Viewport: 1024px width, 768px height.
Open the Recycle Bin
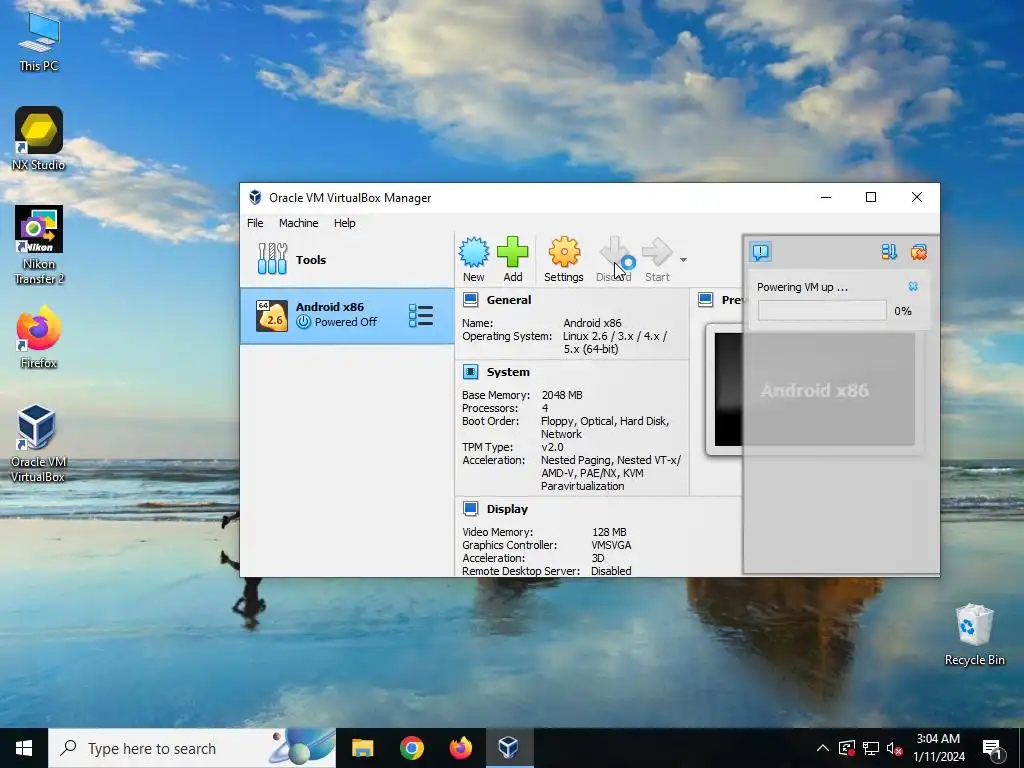point(974,635)
